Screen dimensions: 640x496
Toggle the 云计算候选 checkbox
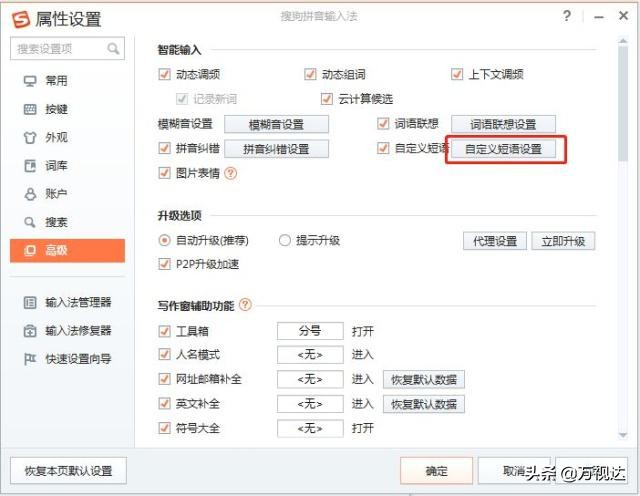[x=327, y=99]
